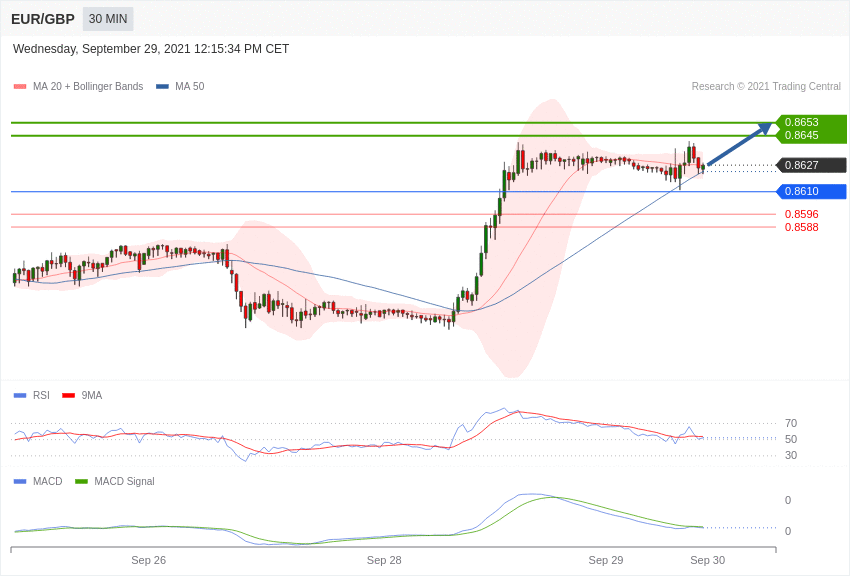Click the 'Sep 29' date axis label
Screen dimensions: 850x576
(x=606, y=560)
